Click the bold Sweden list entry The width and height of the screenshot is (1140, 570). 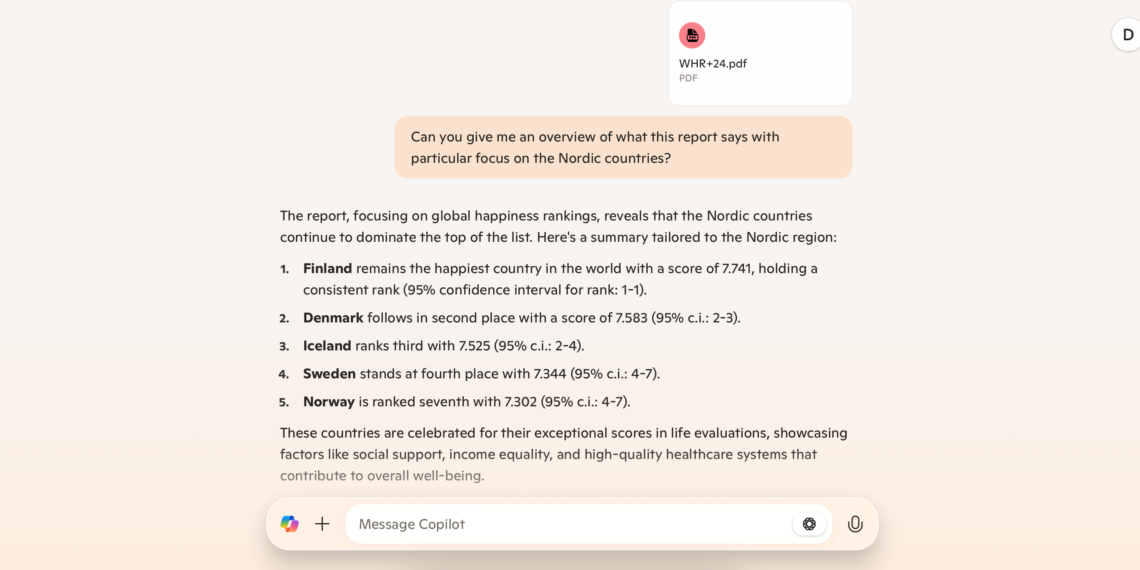(x=329, y=374)
